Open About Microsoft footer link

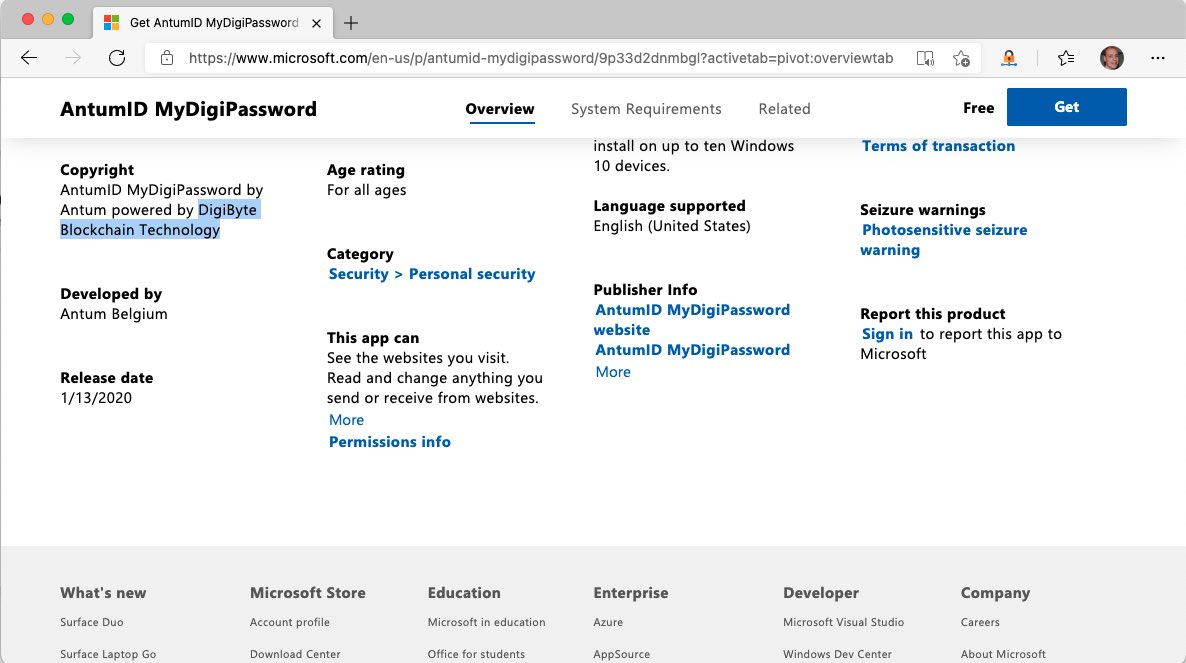coord(1003,654)
